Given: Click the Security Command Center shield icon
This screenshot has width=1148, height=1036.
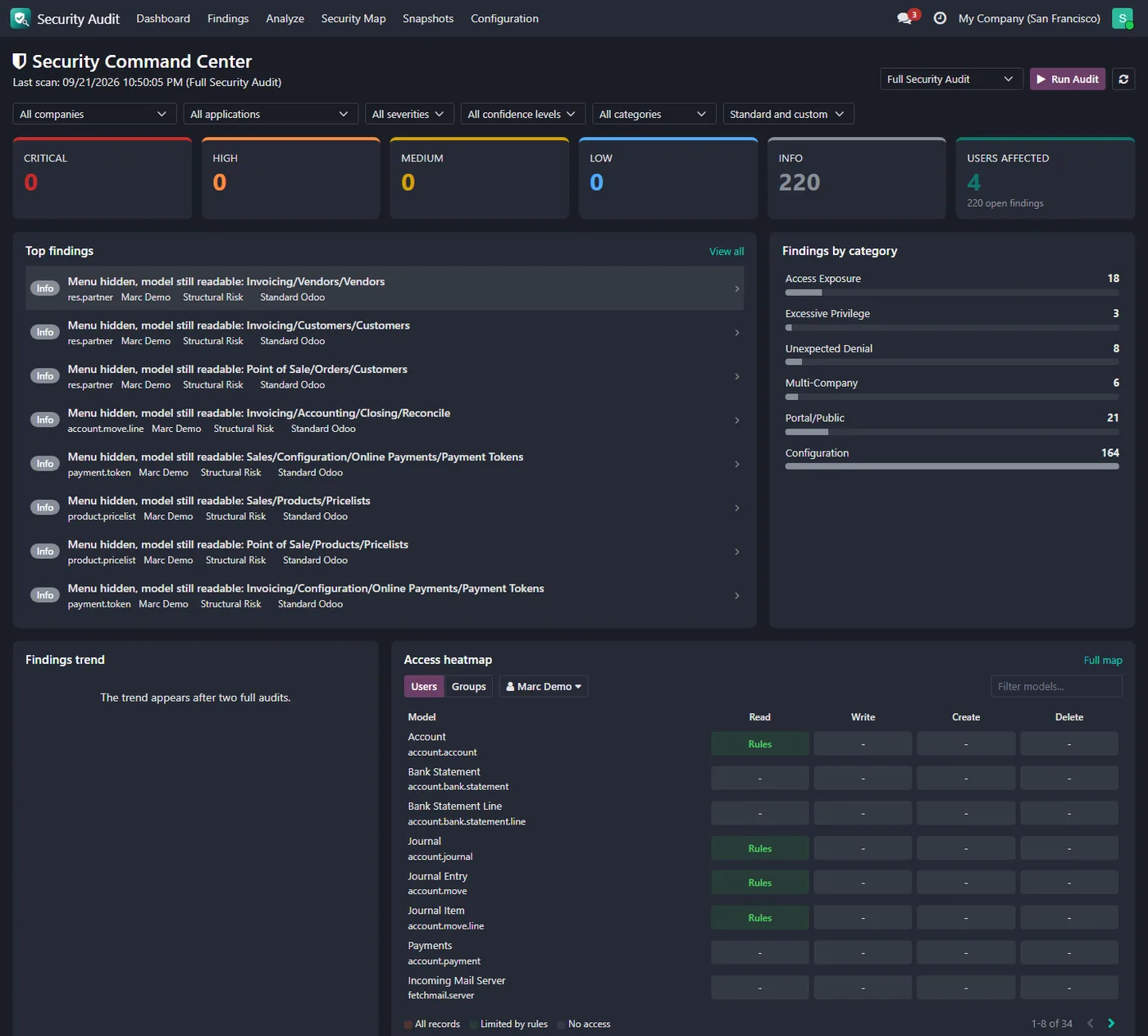Looking at the screenshot, I should (20, 61).
